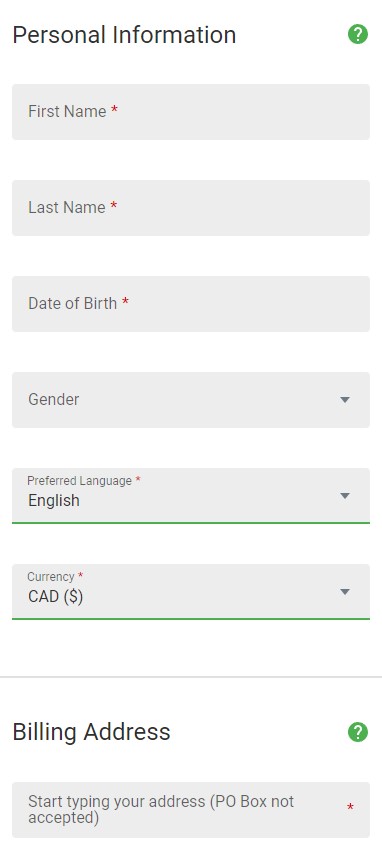Click the billing address autocomplete field
The height and width of the screenshot is (843, 382).
191,810
